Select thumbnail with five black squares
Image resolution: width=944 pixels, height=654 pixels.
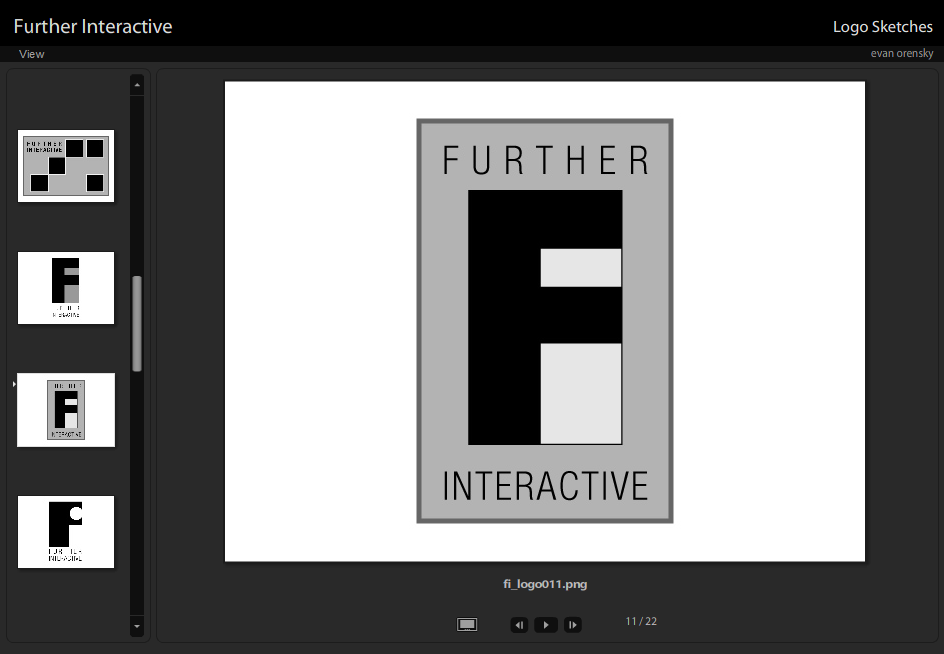click(x=66, y=166)
